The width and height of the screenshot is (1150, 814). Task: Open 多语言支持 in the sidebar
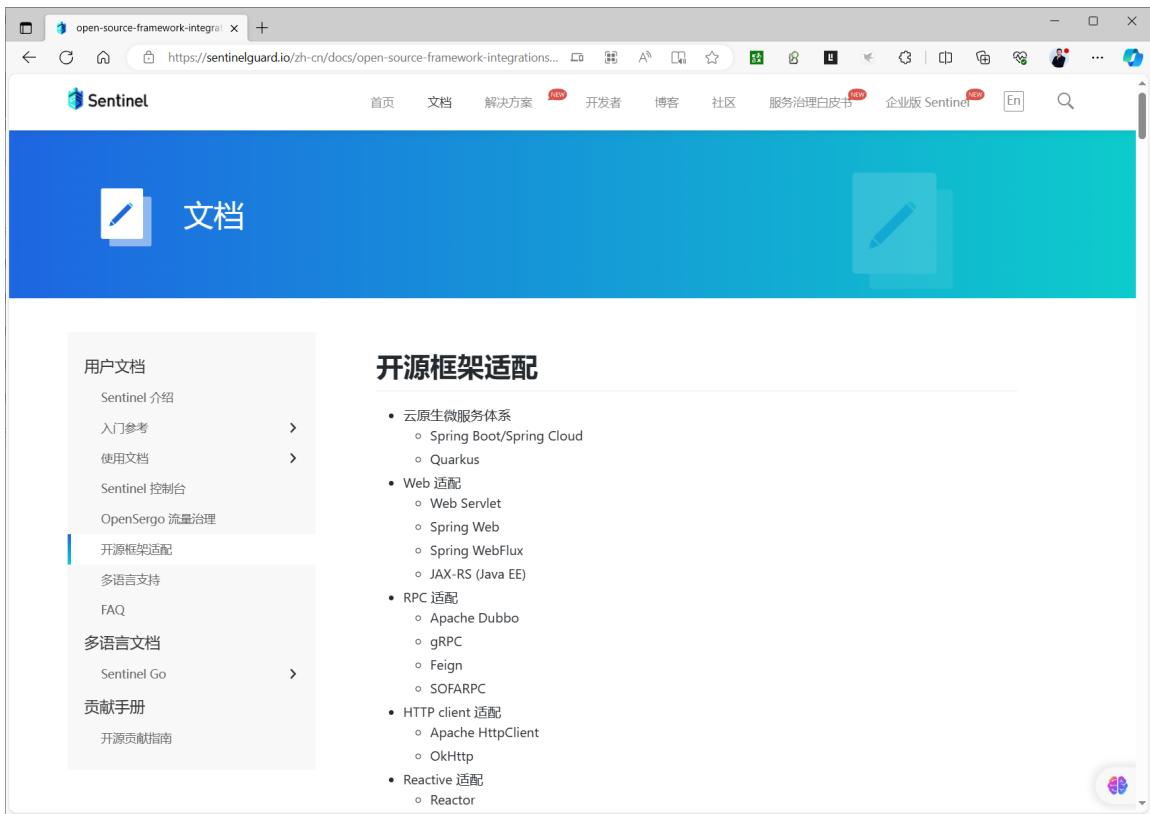131,579
